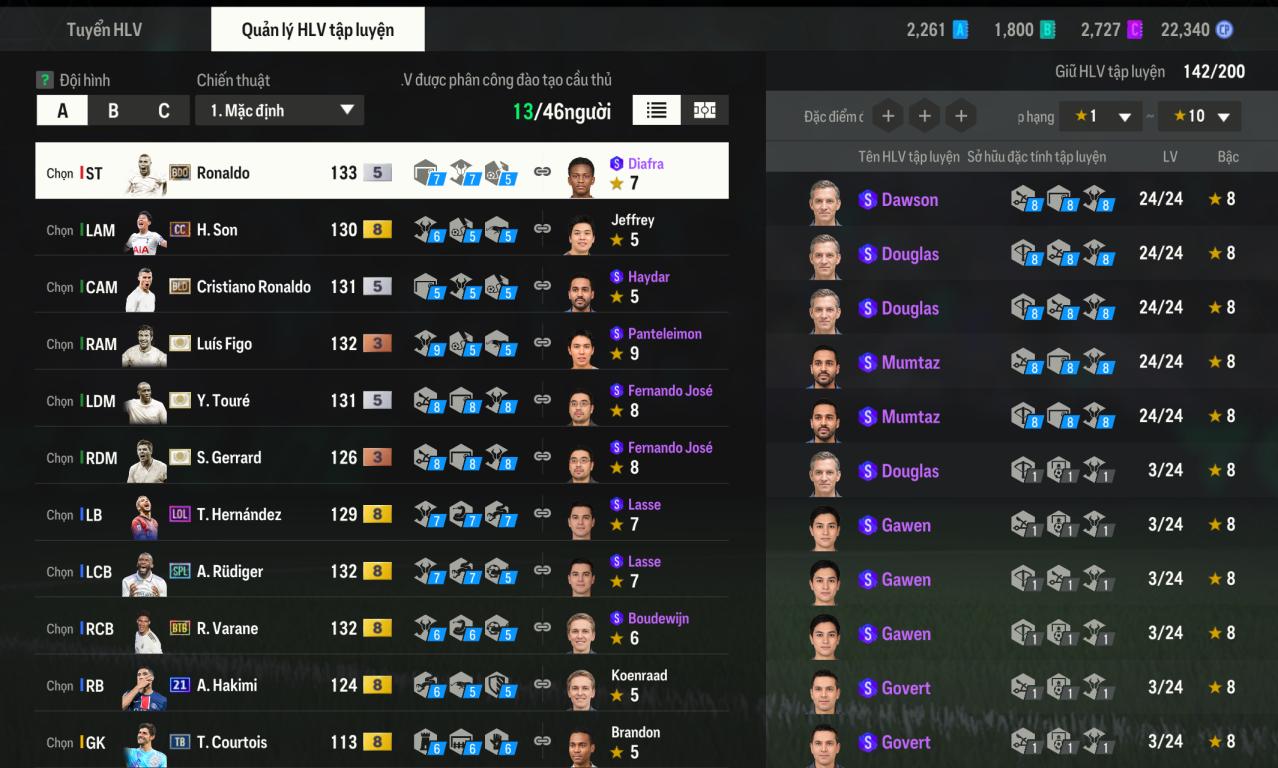Open maximum star rank 10 dropdown
Viewport: 1278px width, 768px height.
1199,116
